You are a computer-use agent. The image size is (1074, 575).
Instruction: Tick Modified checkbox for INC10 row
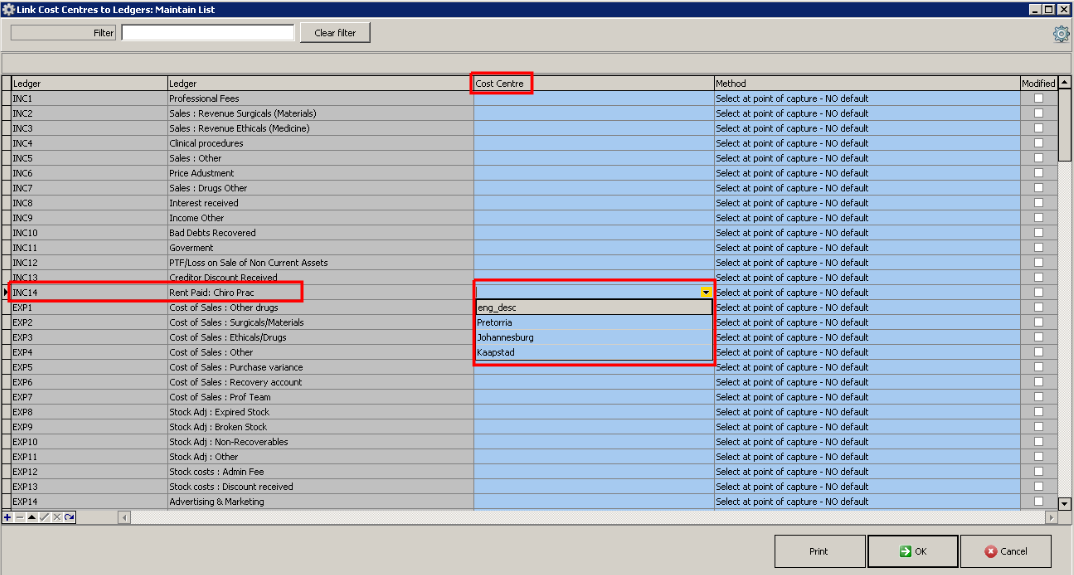coord(1038,233)
